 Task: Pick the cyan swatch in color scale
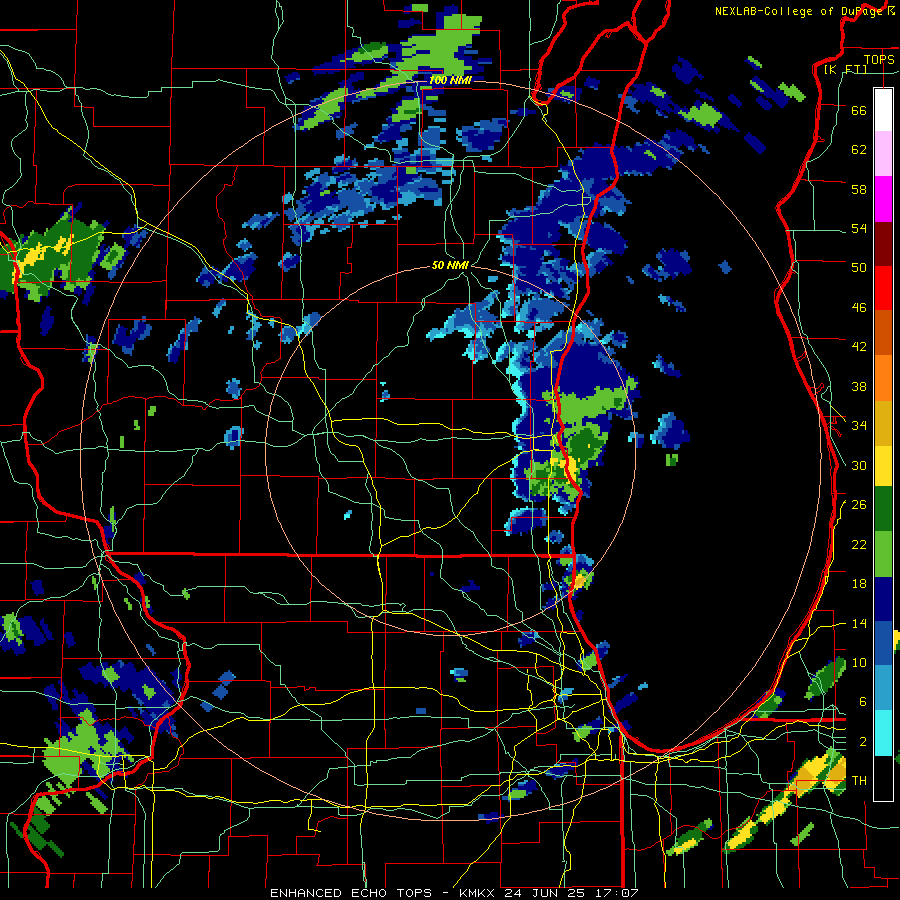(883, 733)
